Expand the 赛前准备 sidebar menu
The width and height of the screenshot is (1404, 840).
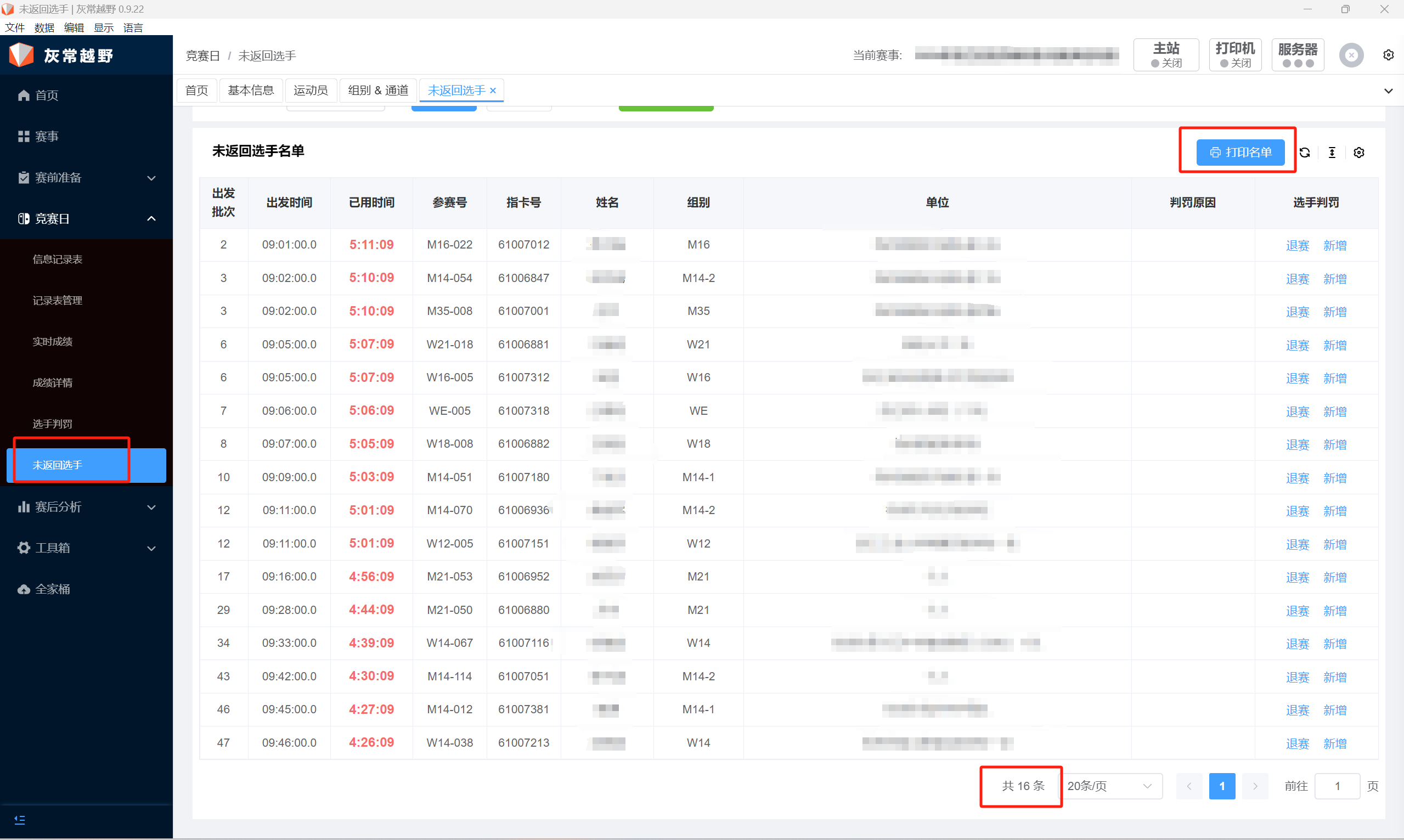(86, 178)
